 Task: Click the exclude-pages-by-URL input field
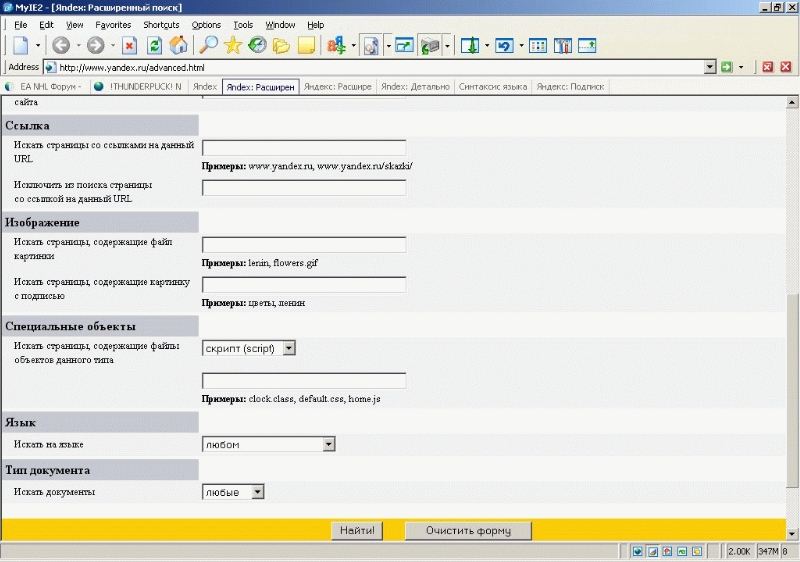304,187
